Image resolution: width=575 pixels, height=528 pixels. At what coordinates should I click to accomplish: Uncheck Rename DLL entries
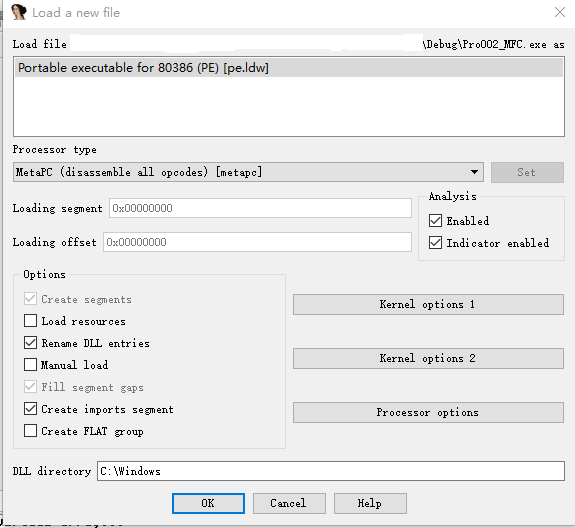pyautogui.click(x=30, y=342)
